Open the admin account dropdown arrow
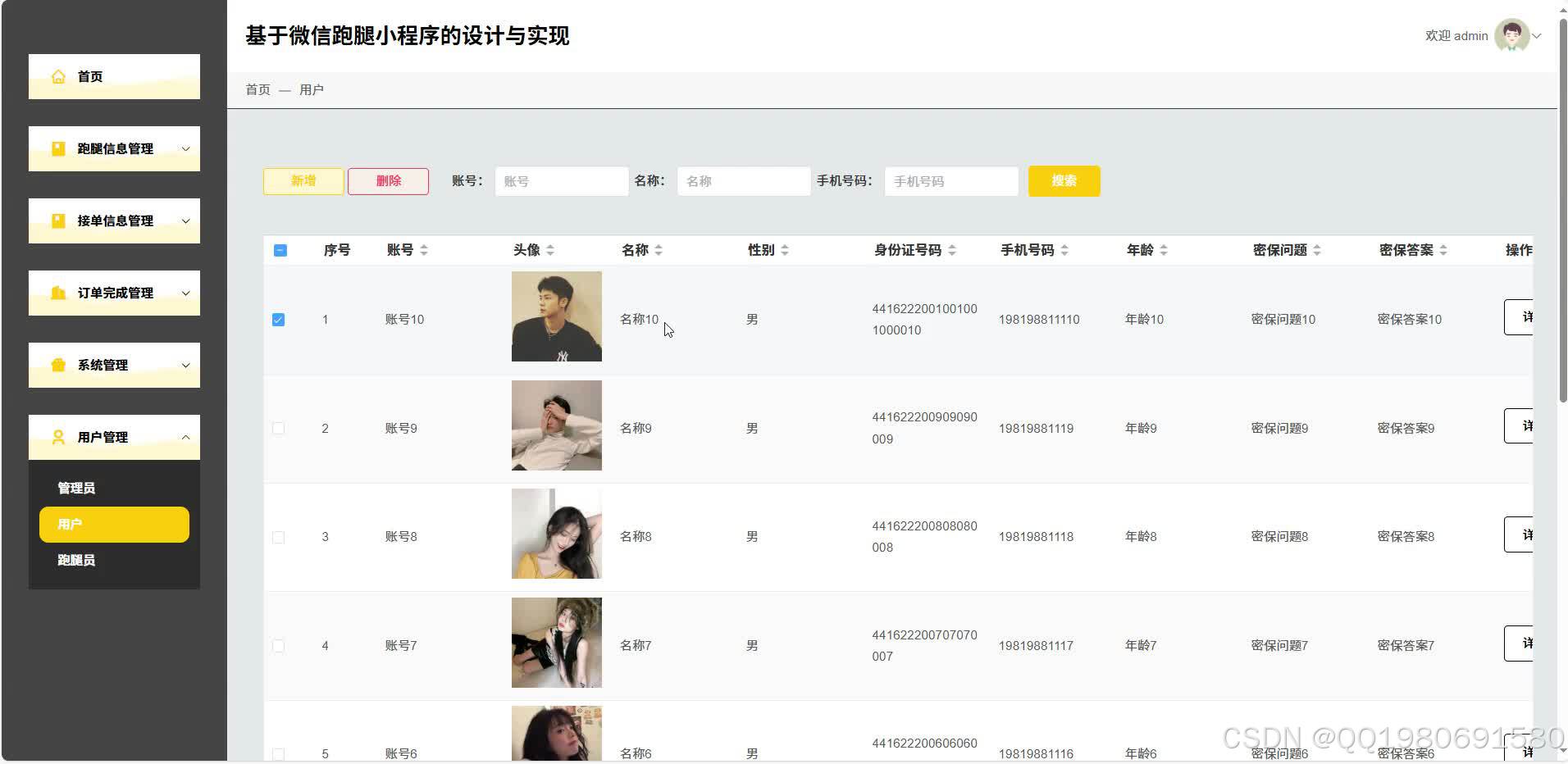The height and width of the screenshot is (764, 1568). click(x=1537, y=36)
